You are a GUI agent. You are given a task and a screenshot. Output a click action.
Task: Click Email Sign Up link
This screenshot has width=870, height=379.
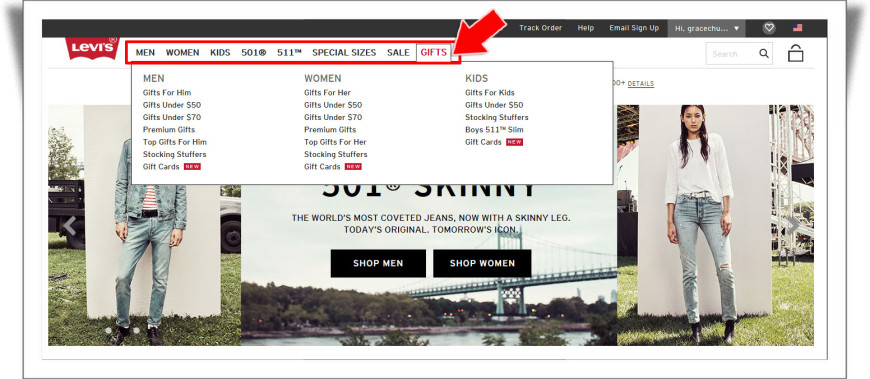pos(634,28)
